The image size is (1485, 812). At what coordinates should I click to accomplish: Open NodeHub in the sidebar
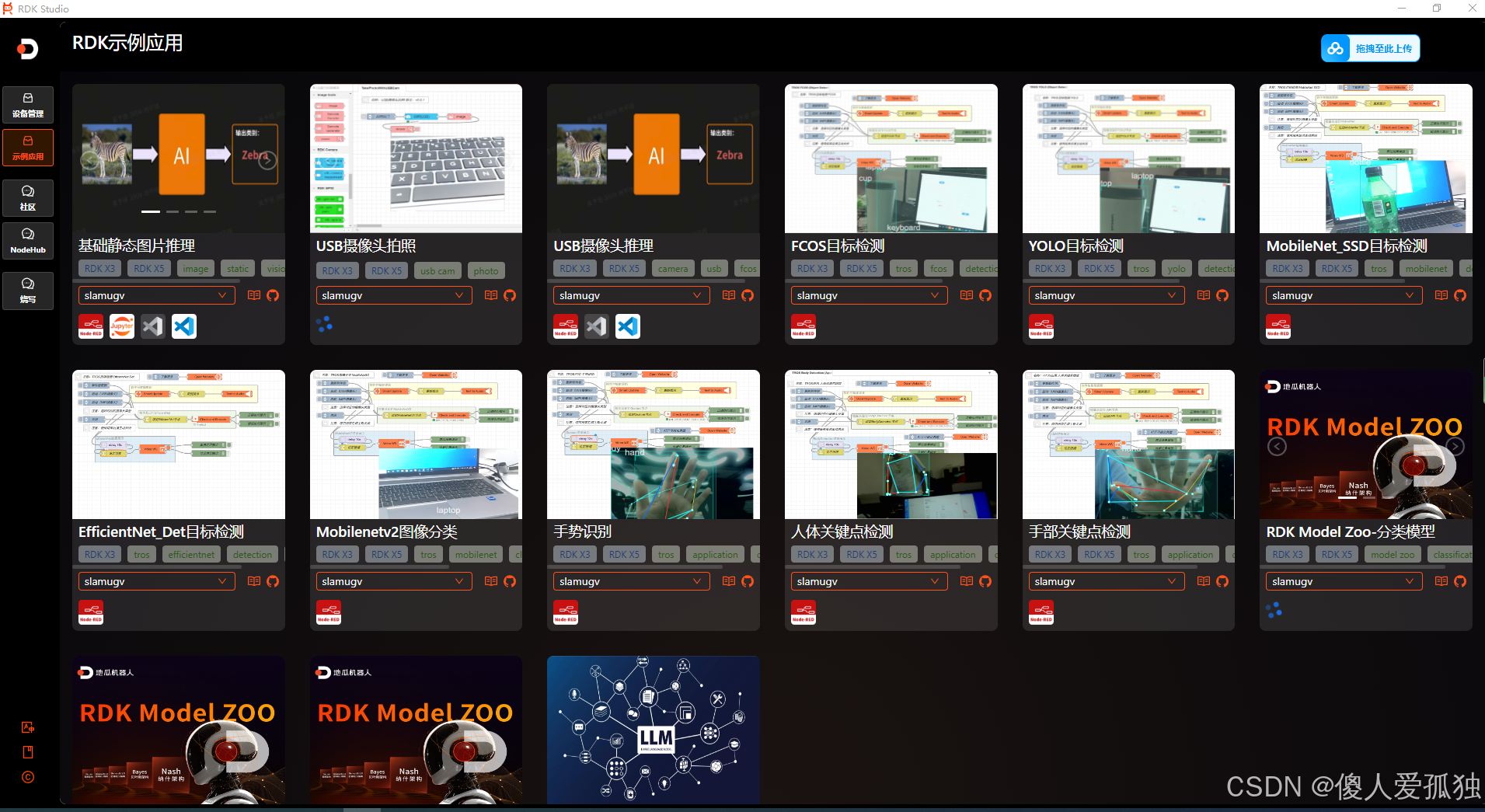pyautogui.click(x=28, y=241)
